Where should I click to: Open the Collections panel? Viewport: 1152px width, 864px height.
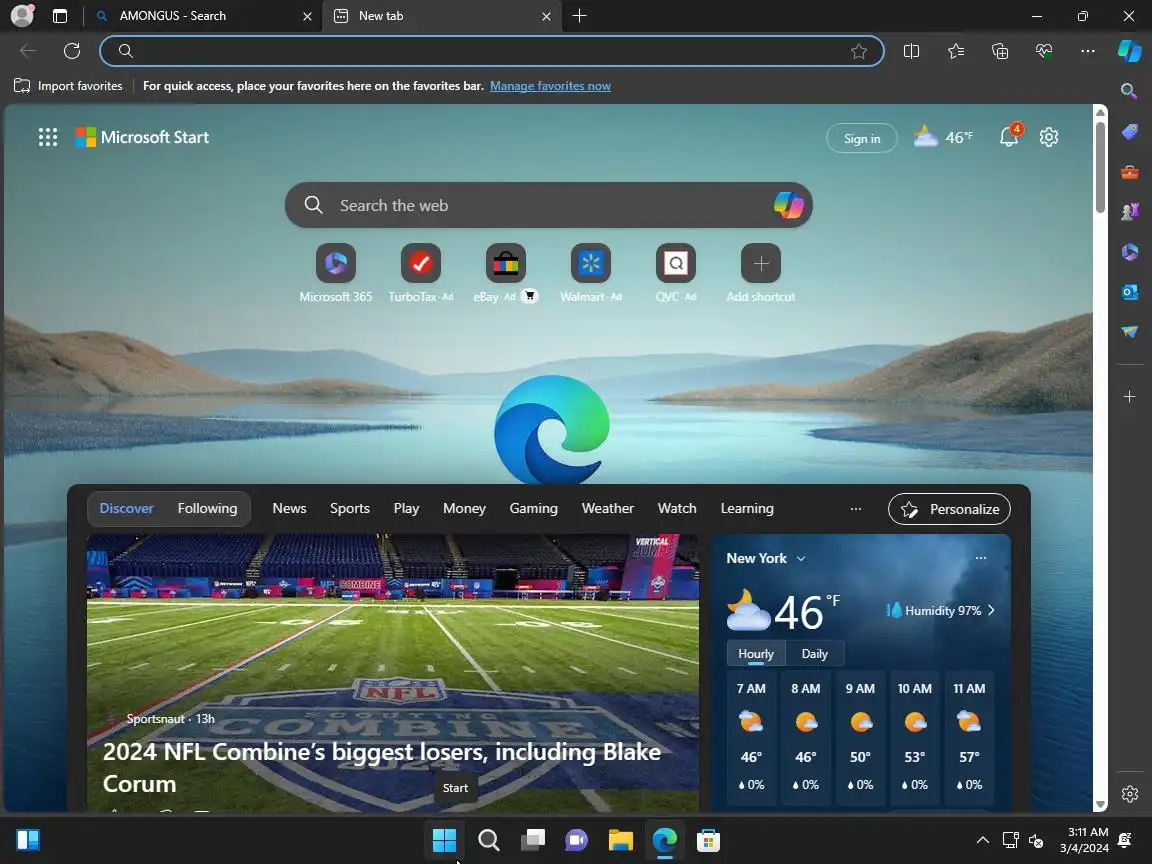click(x=1000, y=51)
